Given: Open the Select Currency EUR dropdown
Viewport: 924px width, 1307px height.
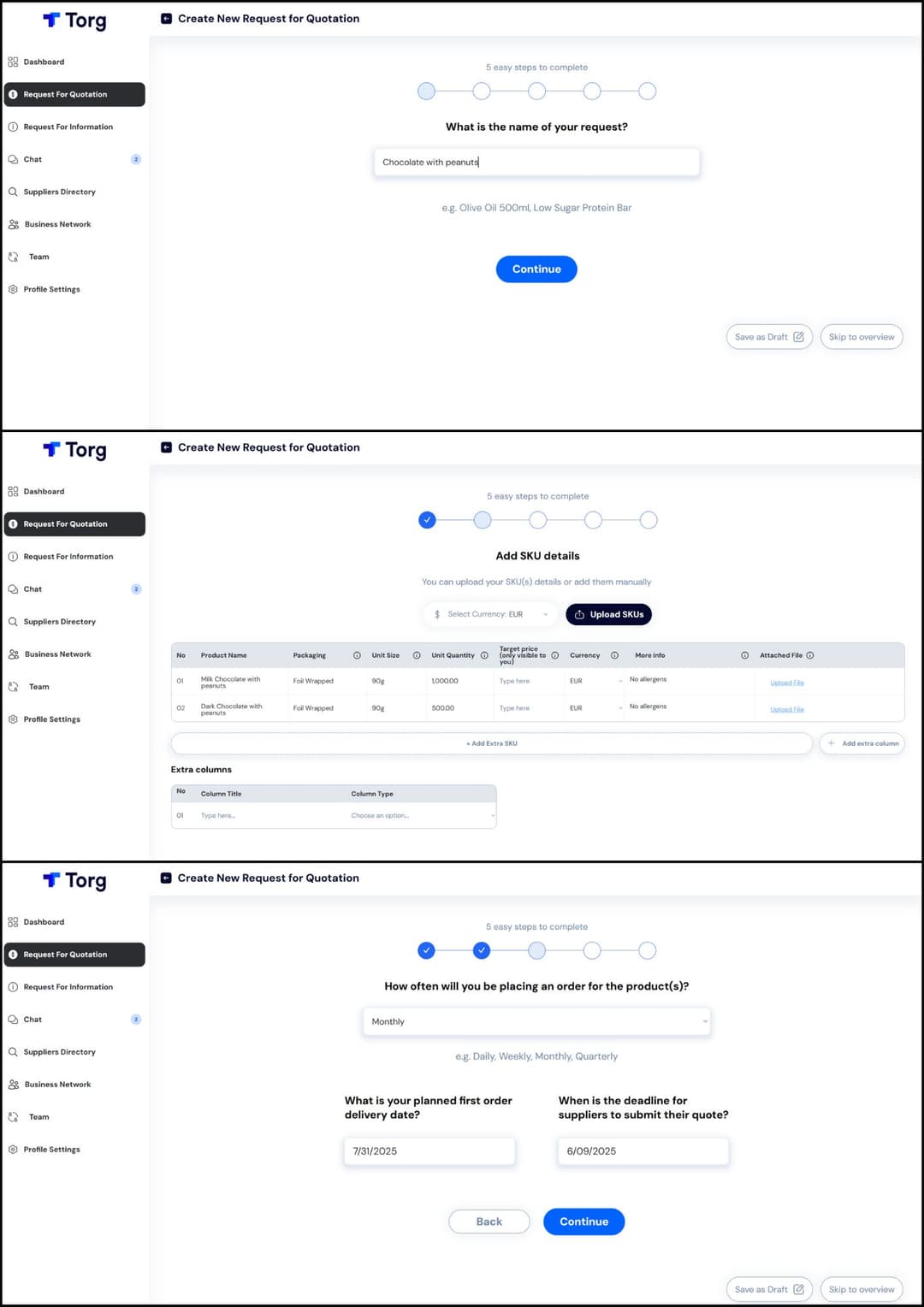Looking at the screenshot, I should [490, 614].
